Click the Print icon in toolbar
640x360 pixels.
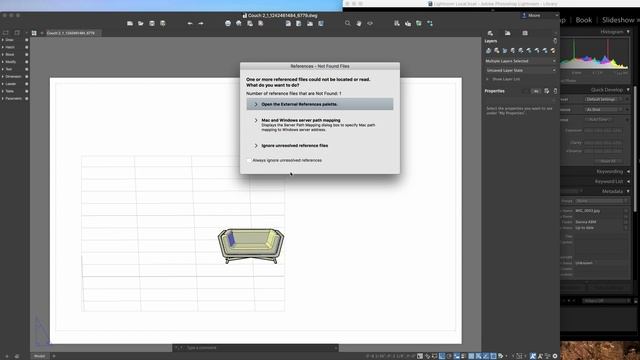point(228,24)
